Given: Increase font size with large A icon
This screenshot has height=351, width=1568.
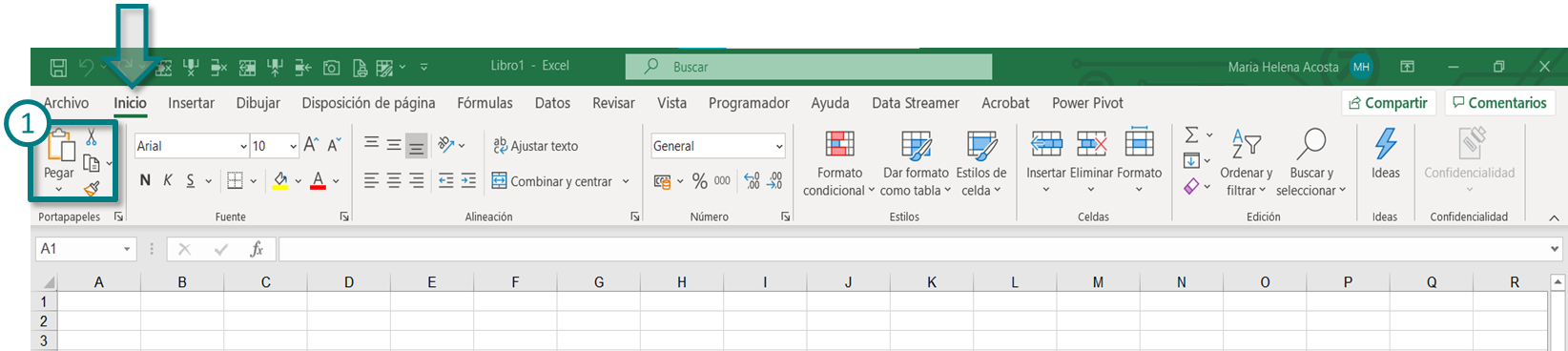Looking at the screenshot, I should (x=311, y=145).
